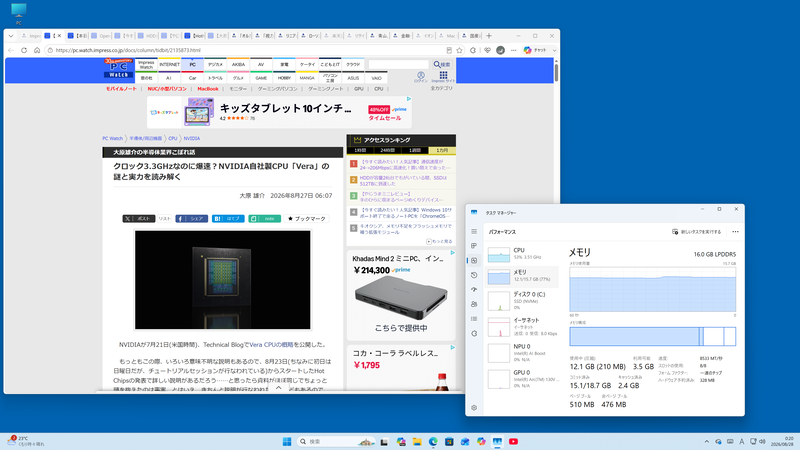Select 24時間 ranking tab
The height and width of the screenshot is (450, 800).
(387, 151)
